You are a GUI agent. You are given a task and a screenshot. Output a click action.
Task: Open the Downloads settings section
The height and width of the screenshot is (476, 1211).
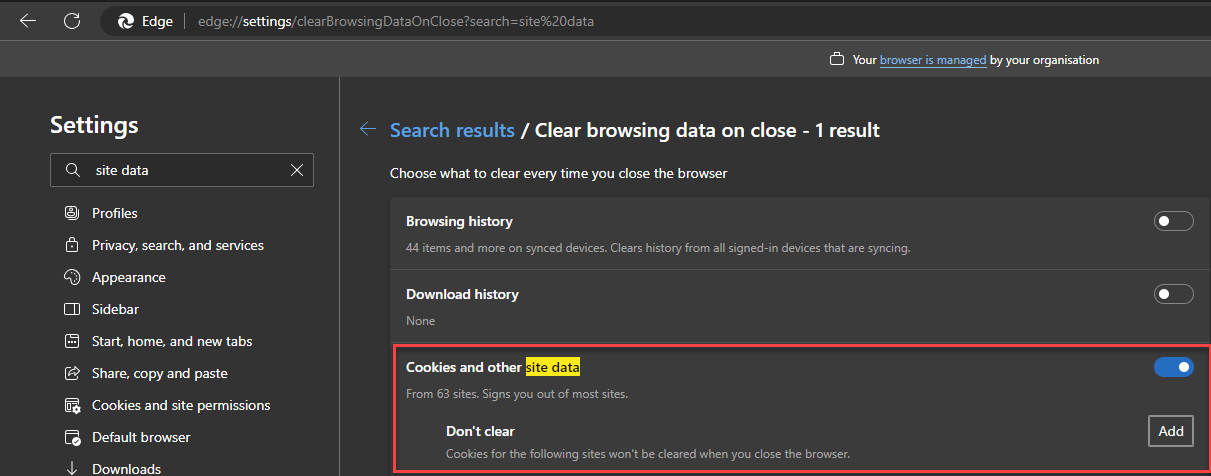pyautogui.click(x=126, y=468)
